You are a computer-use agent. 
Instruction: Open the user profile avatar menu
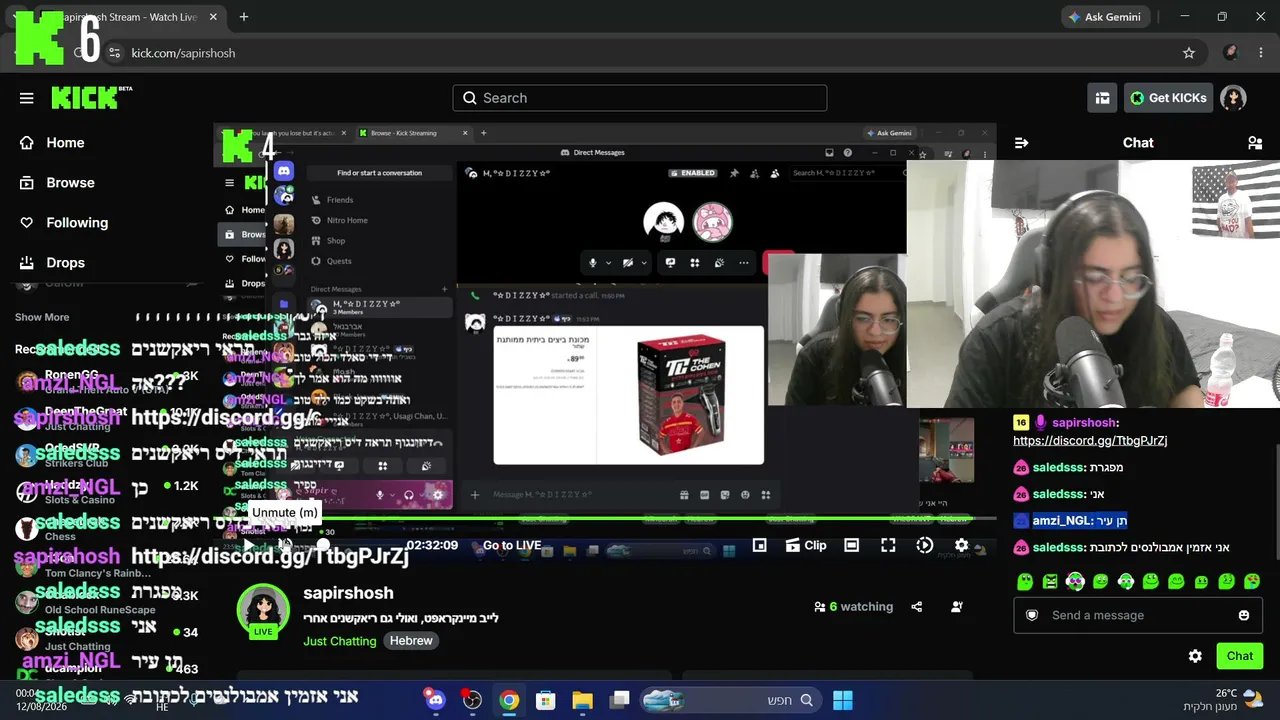click(x=1233, y=98)
